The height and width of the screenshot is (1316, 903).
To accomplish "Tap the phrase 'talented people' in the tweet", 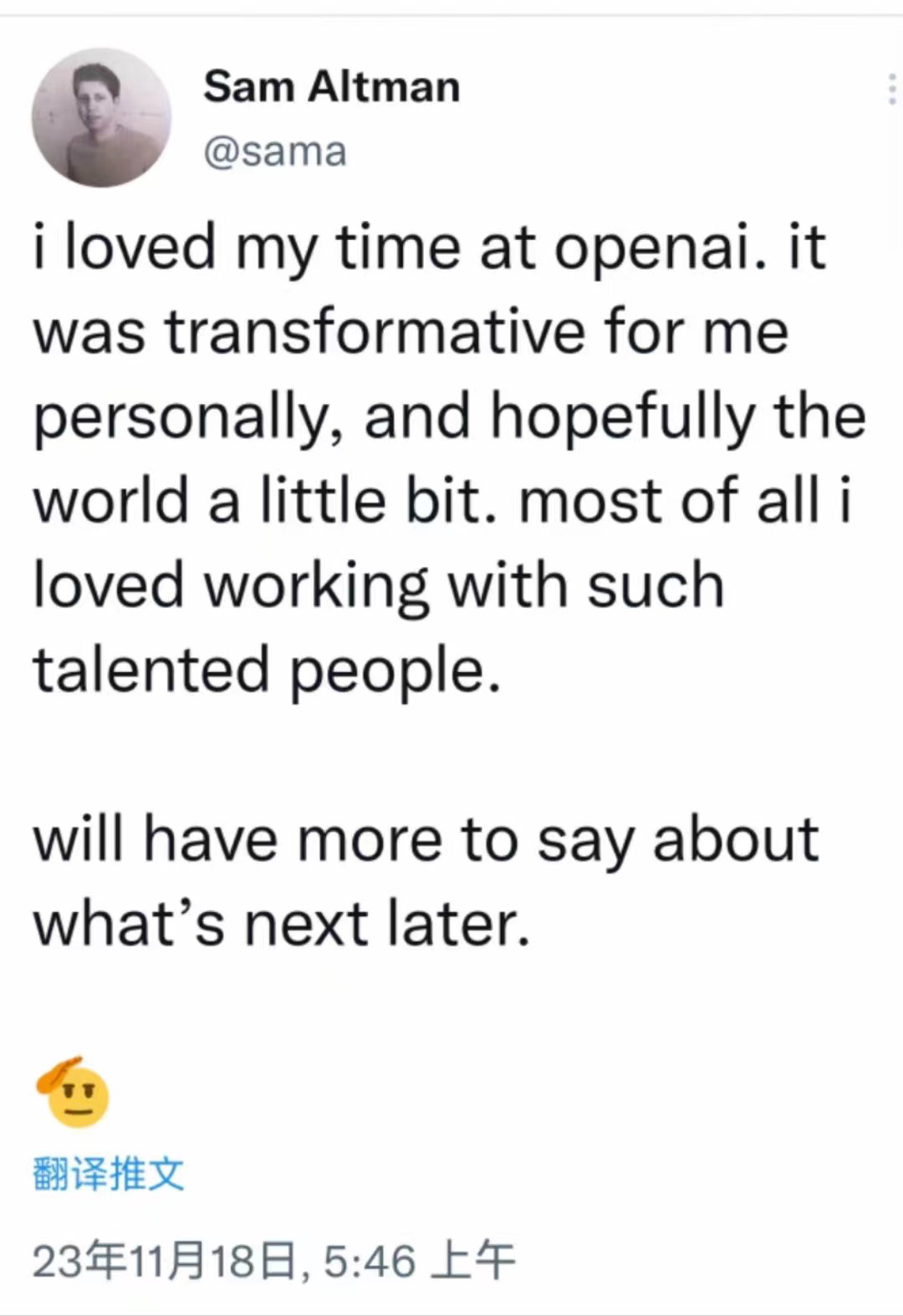I will tap(268, 669).
